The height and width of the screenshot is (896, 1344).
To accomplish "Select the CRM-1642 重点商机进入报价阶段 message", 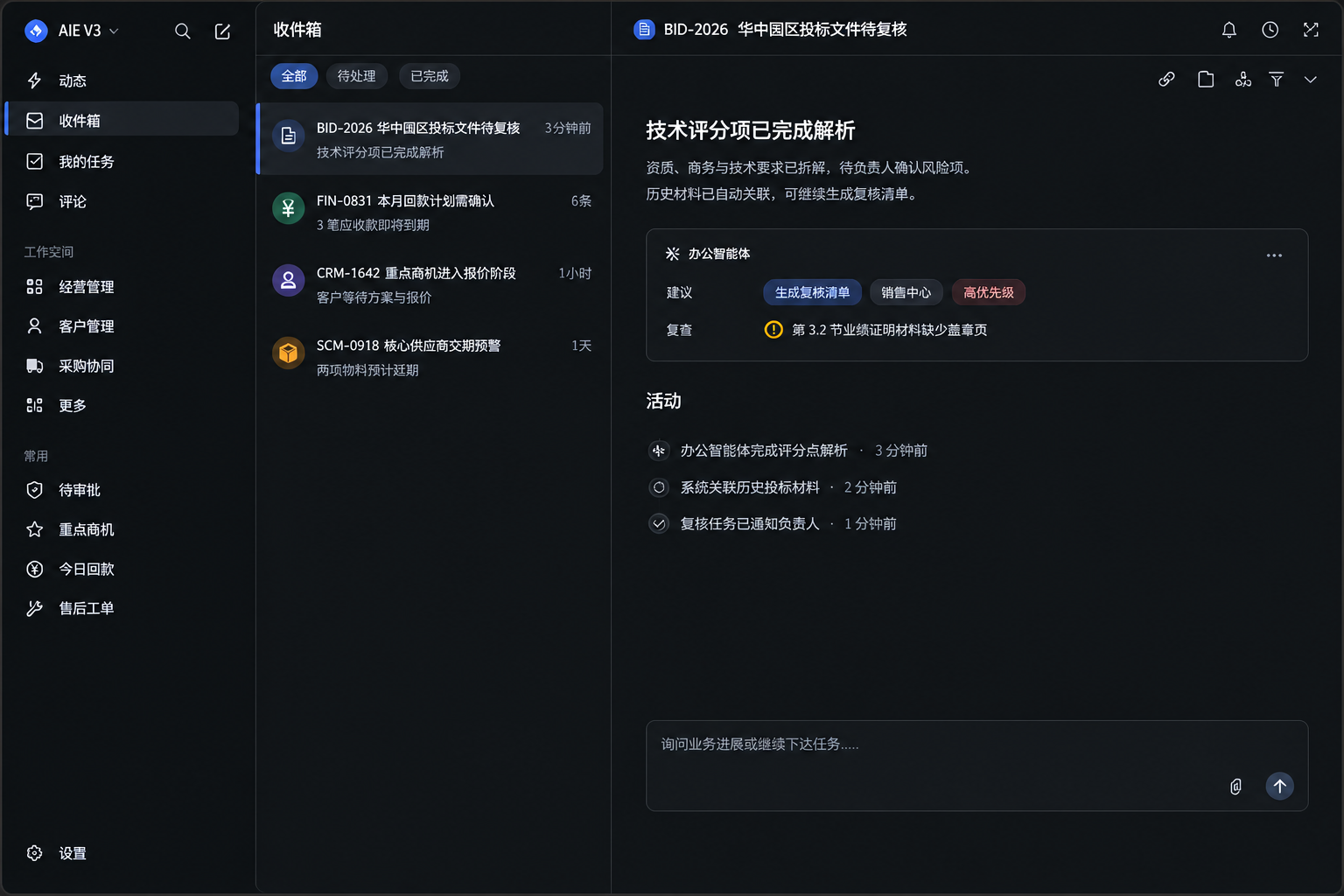I will (430, 284).
